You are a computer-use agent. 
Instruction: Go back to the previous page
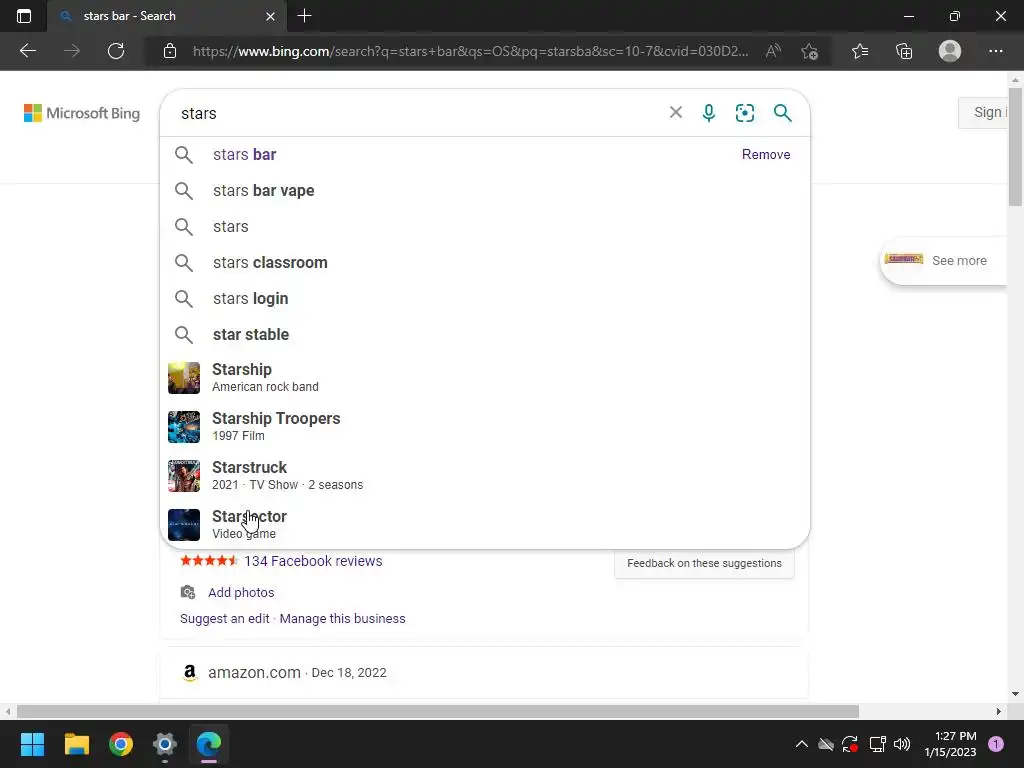point(27,51)
